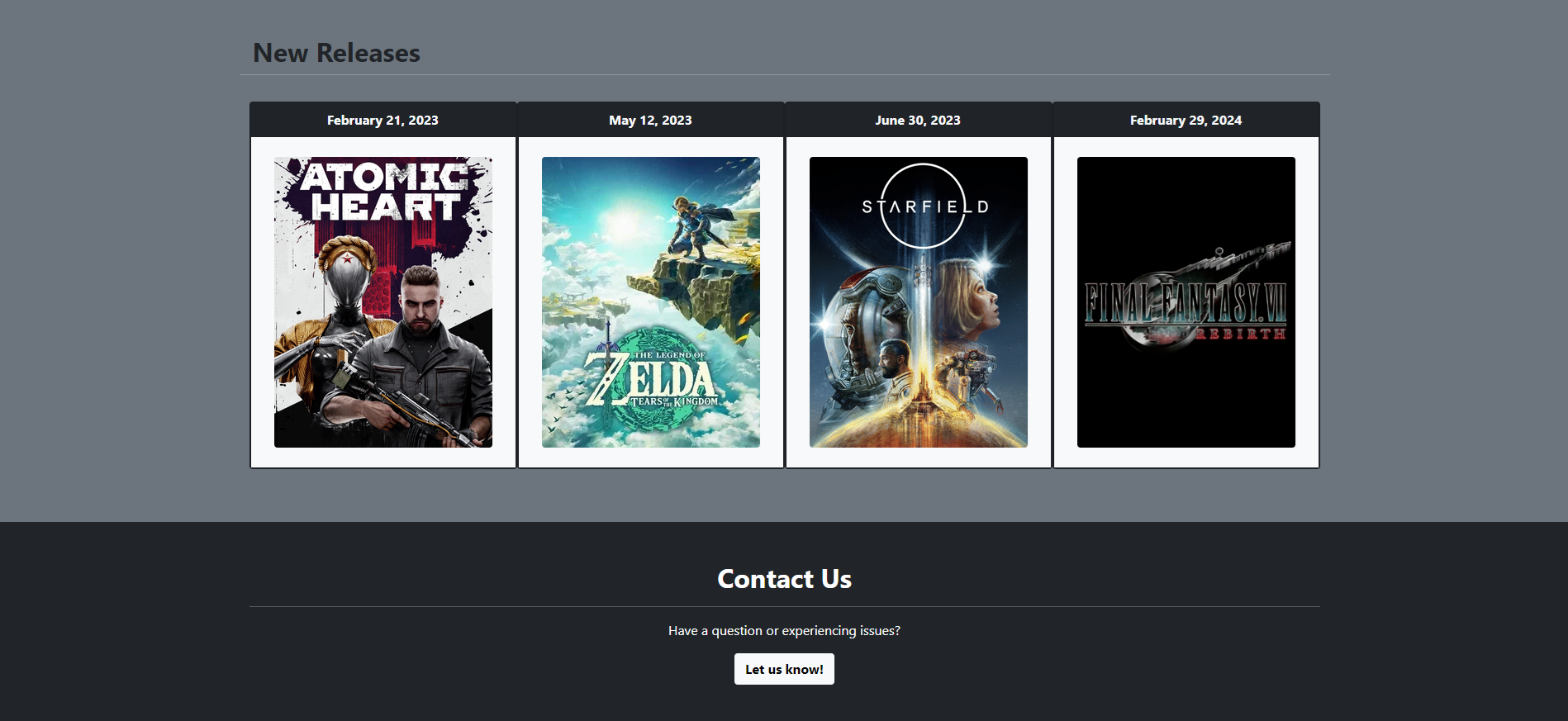Viewport: 1568px width, 721px height.
Task: Select the Zelda Tears of the Kingdom cover
Action: (x=651, y=302)
